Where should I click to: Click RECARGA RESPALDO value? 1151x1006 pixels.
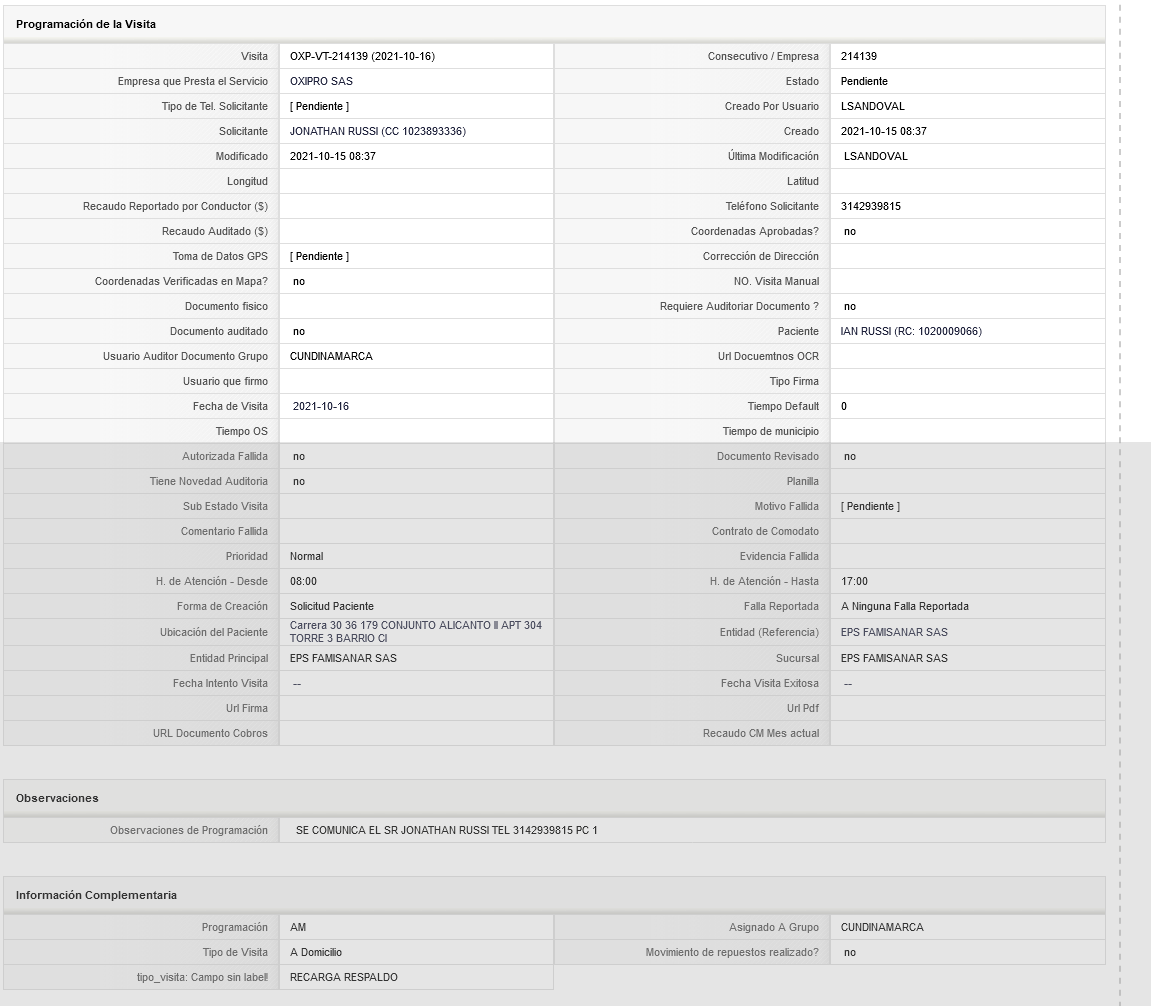[344, 977]
